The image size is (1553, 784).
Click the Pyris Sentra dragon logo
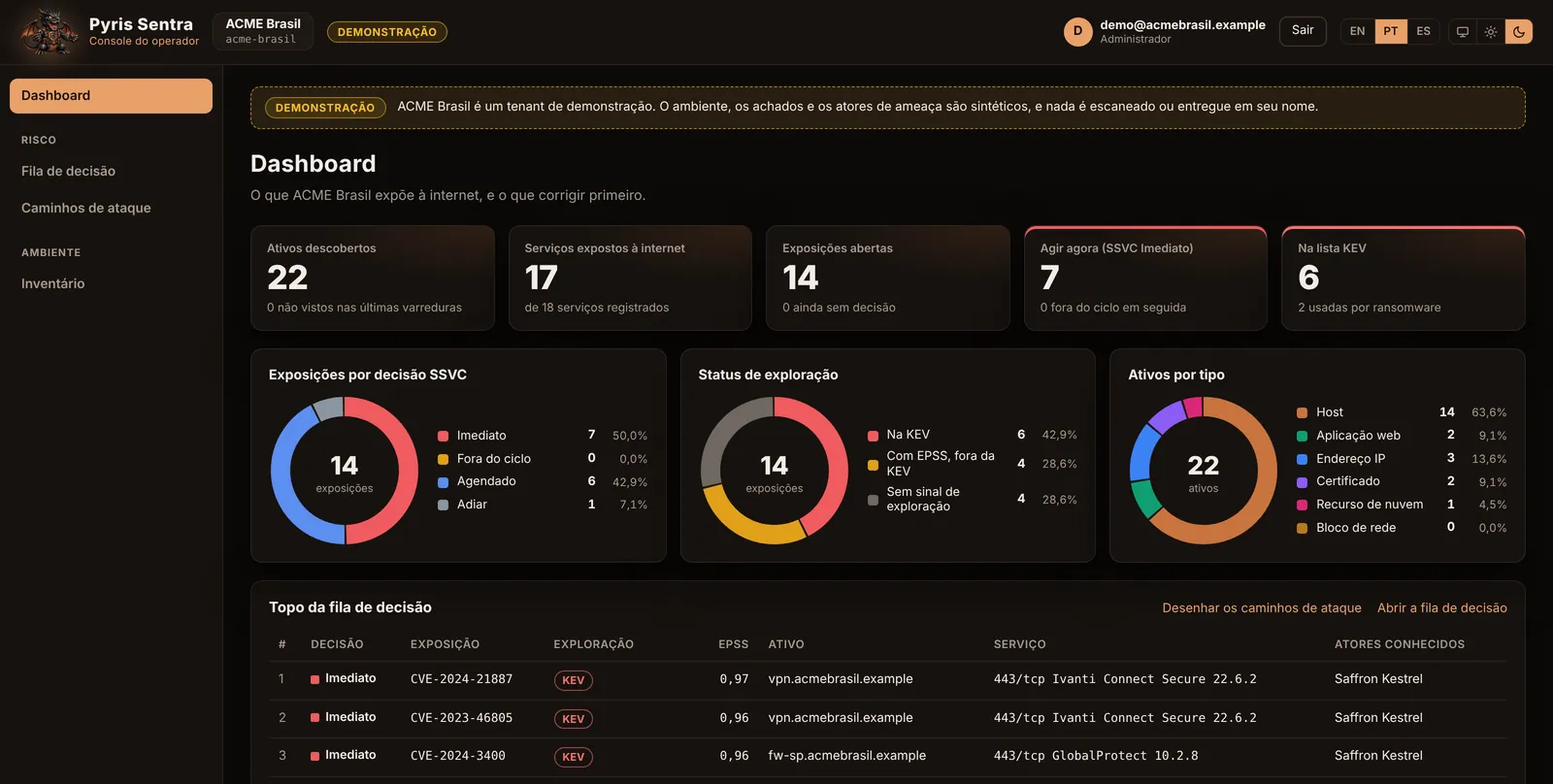[x=50, y=32]
